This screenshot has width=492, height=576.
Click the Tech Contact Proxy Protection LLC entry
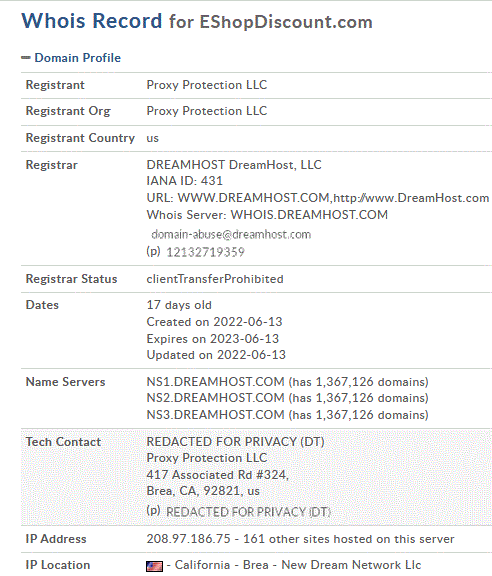pos(207,458)
